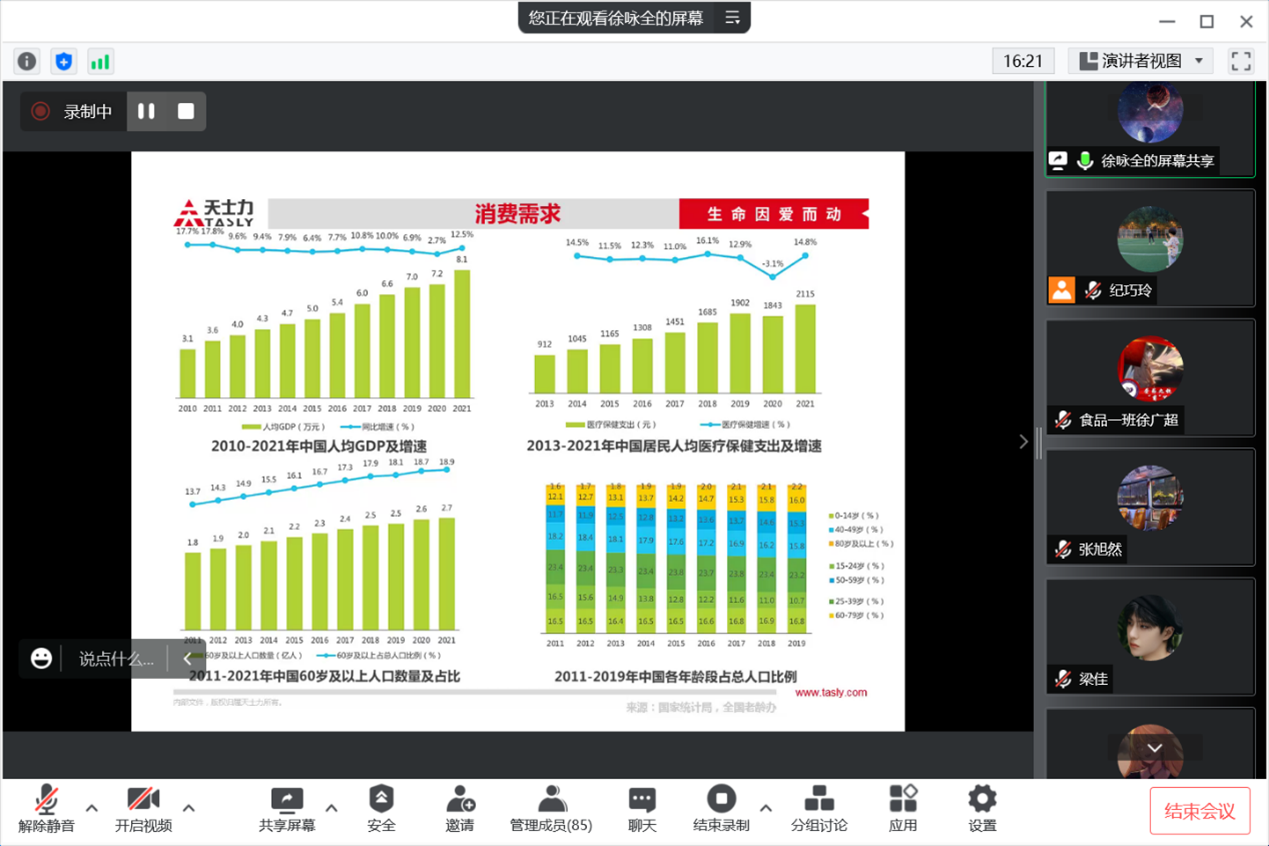Image resolution: width=1269 pixels, height=846 pixels.
Task: Open the screen-viewing banner options menu
Action: point(733,18)
